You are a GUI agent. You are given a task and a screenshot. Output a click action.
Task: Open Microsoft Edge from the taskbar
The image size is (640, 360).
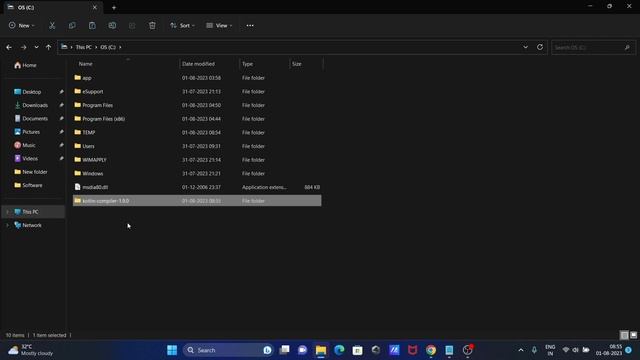(339, 350)
